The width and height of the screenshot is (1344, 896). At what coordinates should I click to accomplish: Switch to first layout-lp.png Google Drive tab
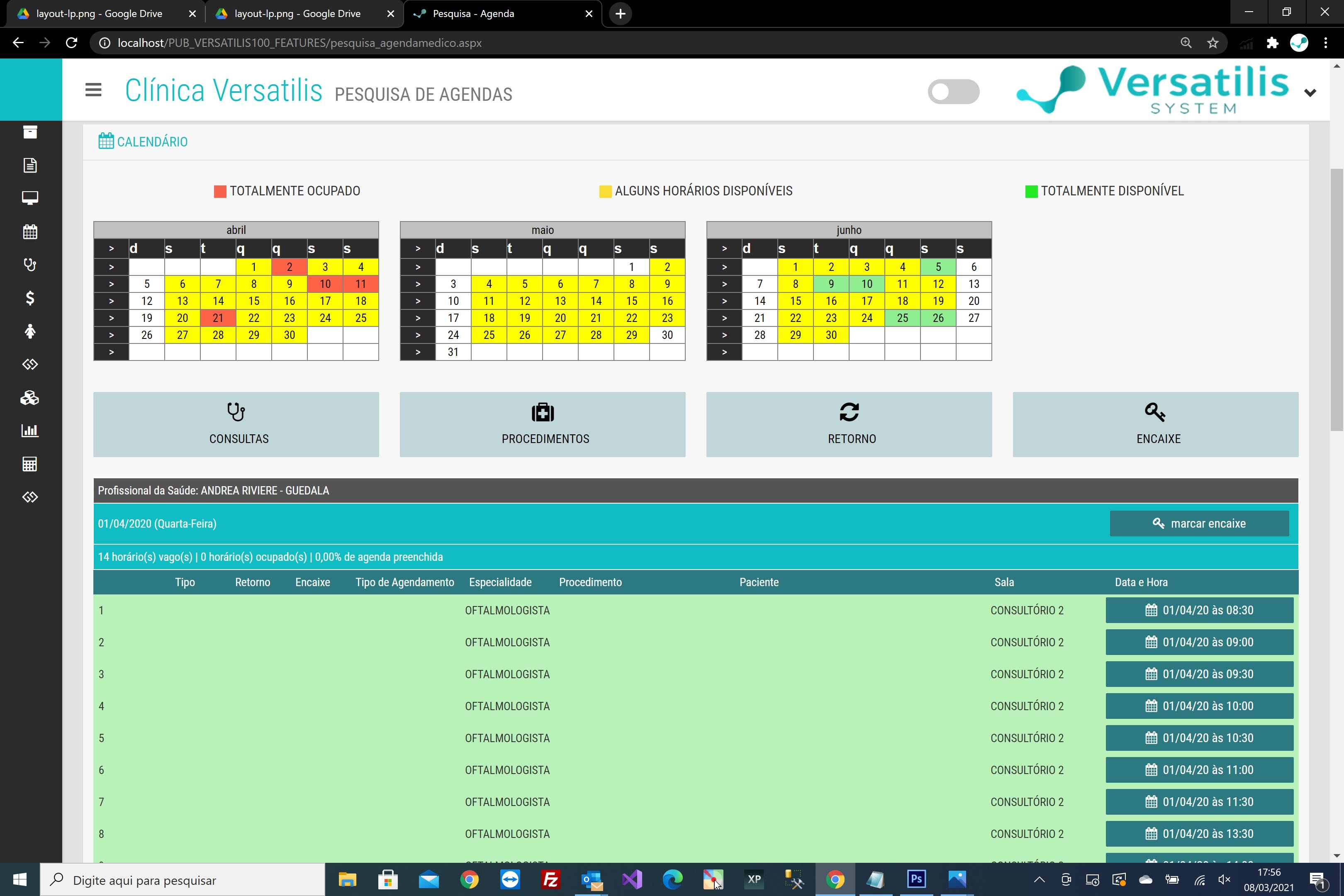(x=99, y=14)
